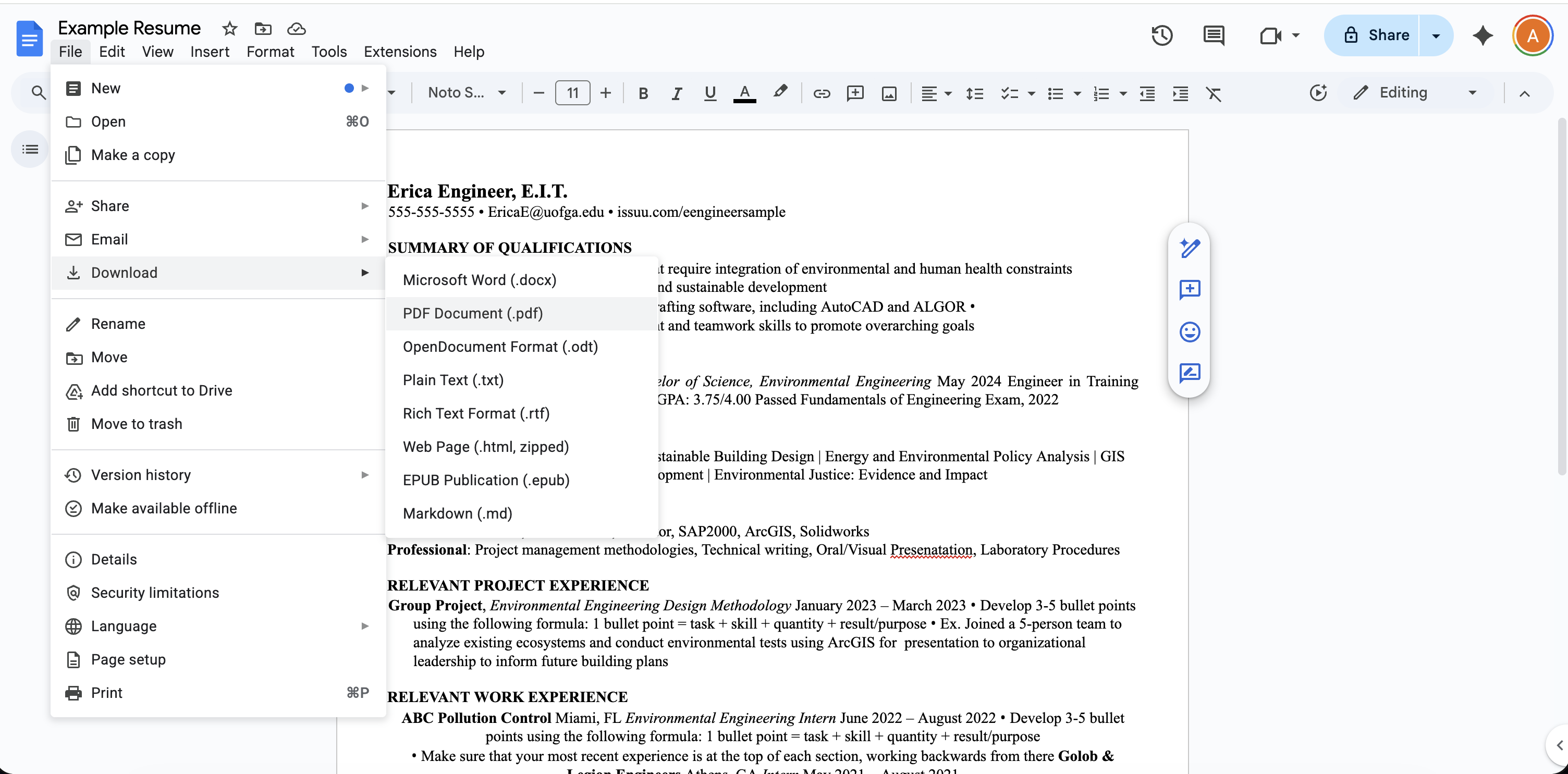The image size is (1568, 774).
Task: Toggle bold formatting
Action: pos(643,93)
